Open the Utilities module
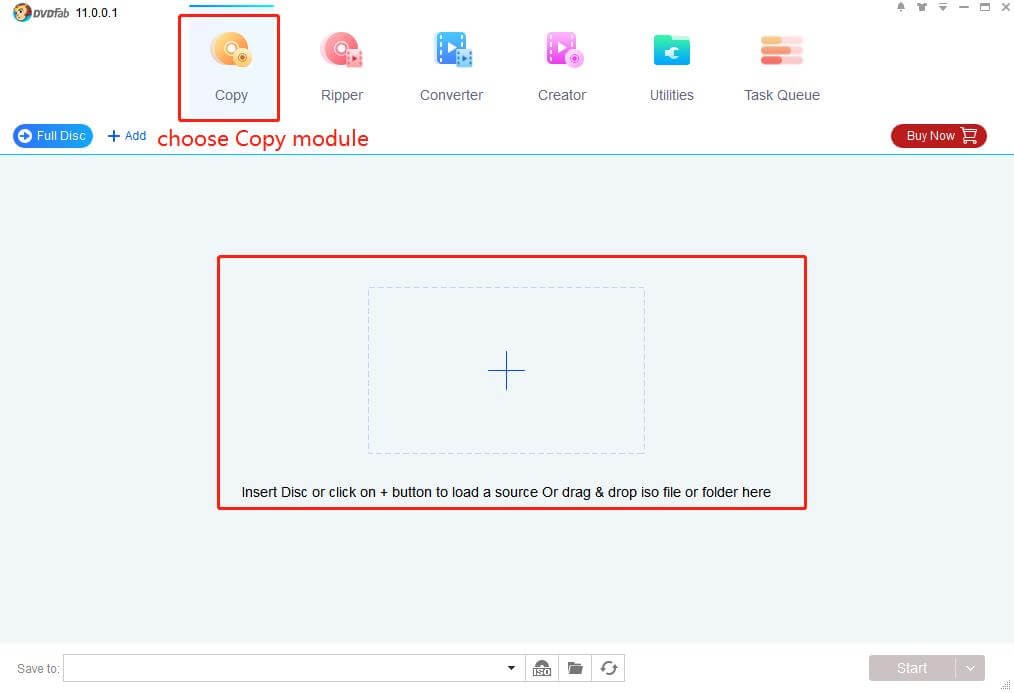 click(x=671, y=66)
